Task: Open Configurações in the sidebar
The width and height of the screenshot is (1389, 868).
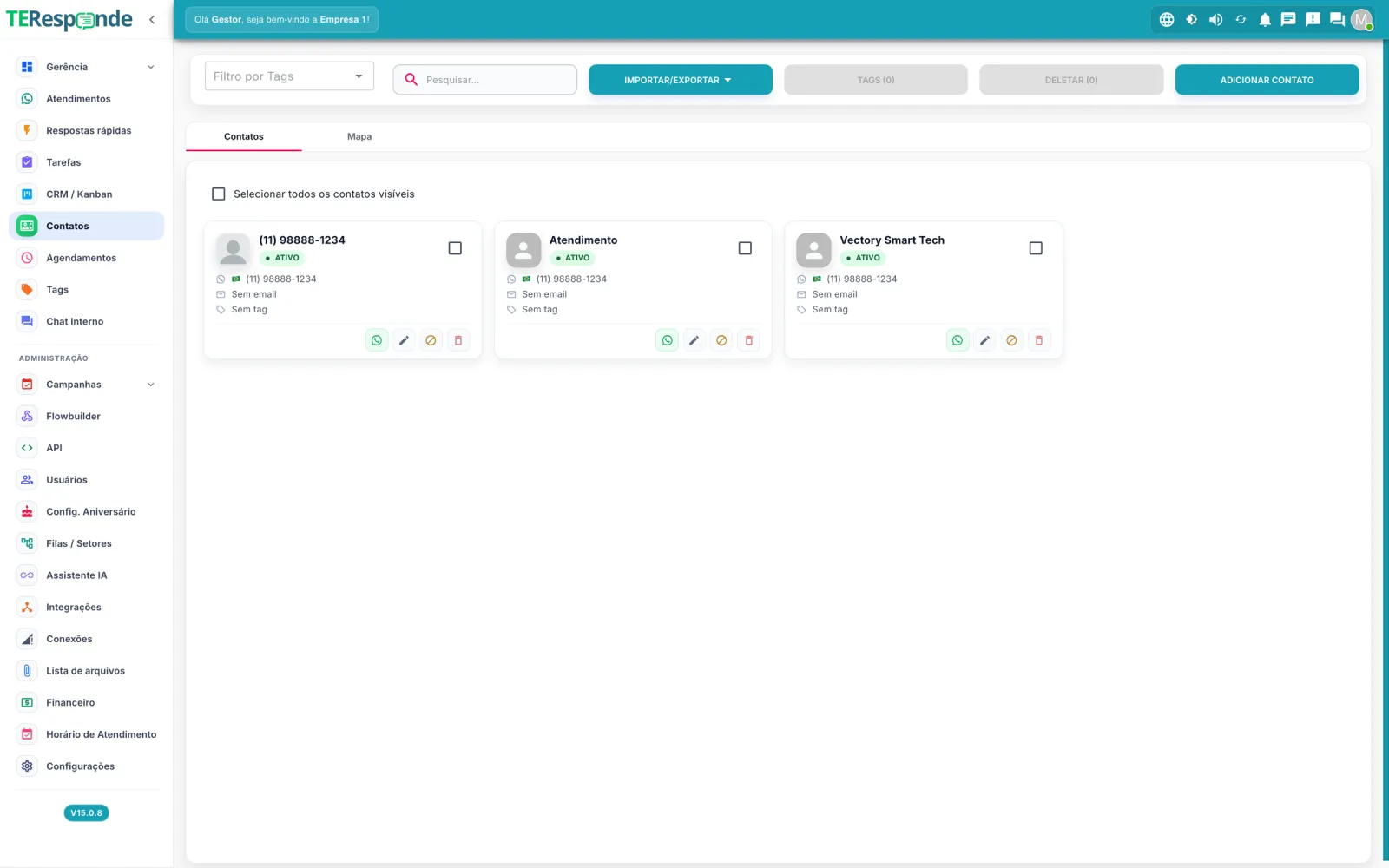Action: coord(86,766)
